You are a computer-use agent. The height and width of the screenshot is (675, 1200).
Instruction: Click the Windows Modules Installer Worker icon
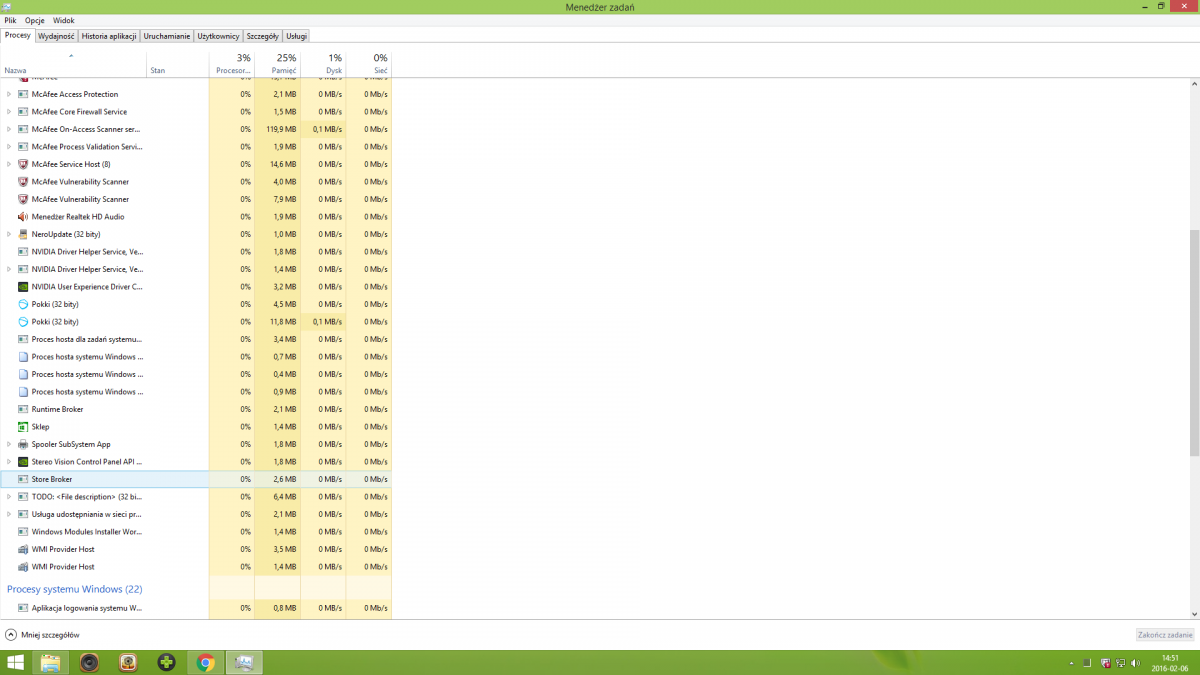[23, 532]
